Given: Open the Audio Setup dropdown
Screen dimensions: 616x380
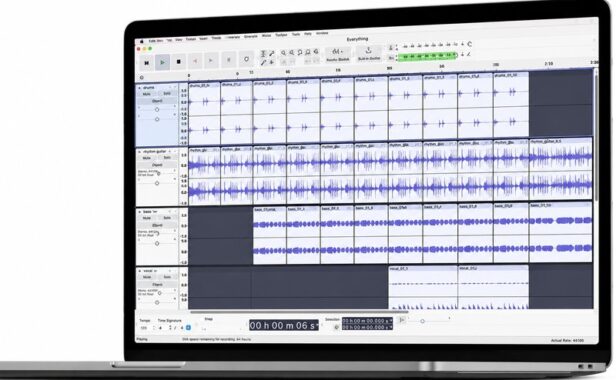Looking at the screenshot, I should click(337, 55).
